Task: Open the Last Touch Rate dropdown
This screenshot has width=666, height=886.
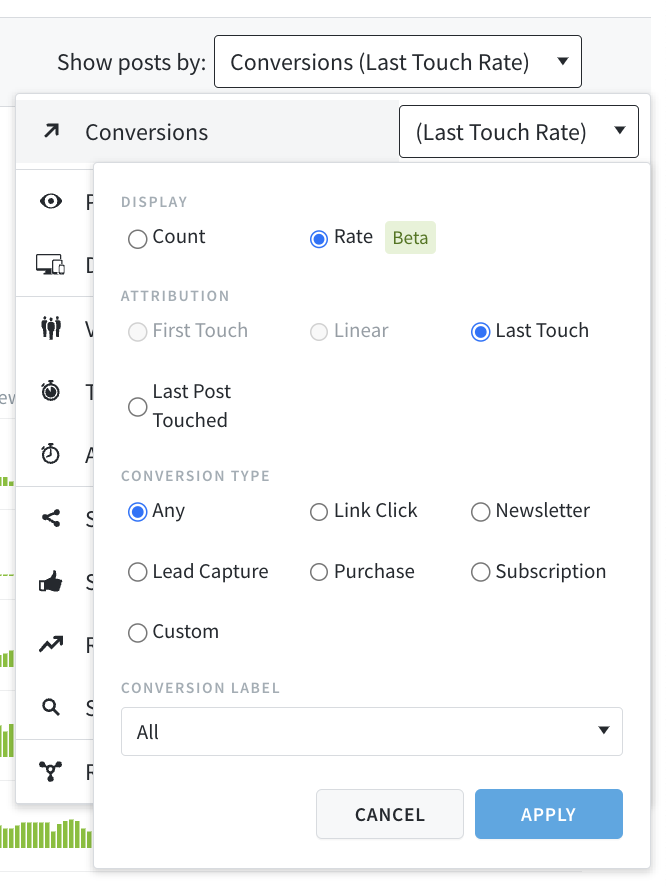Action: [x=518, y=131]
